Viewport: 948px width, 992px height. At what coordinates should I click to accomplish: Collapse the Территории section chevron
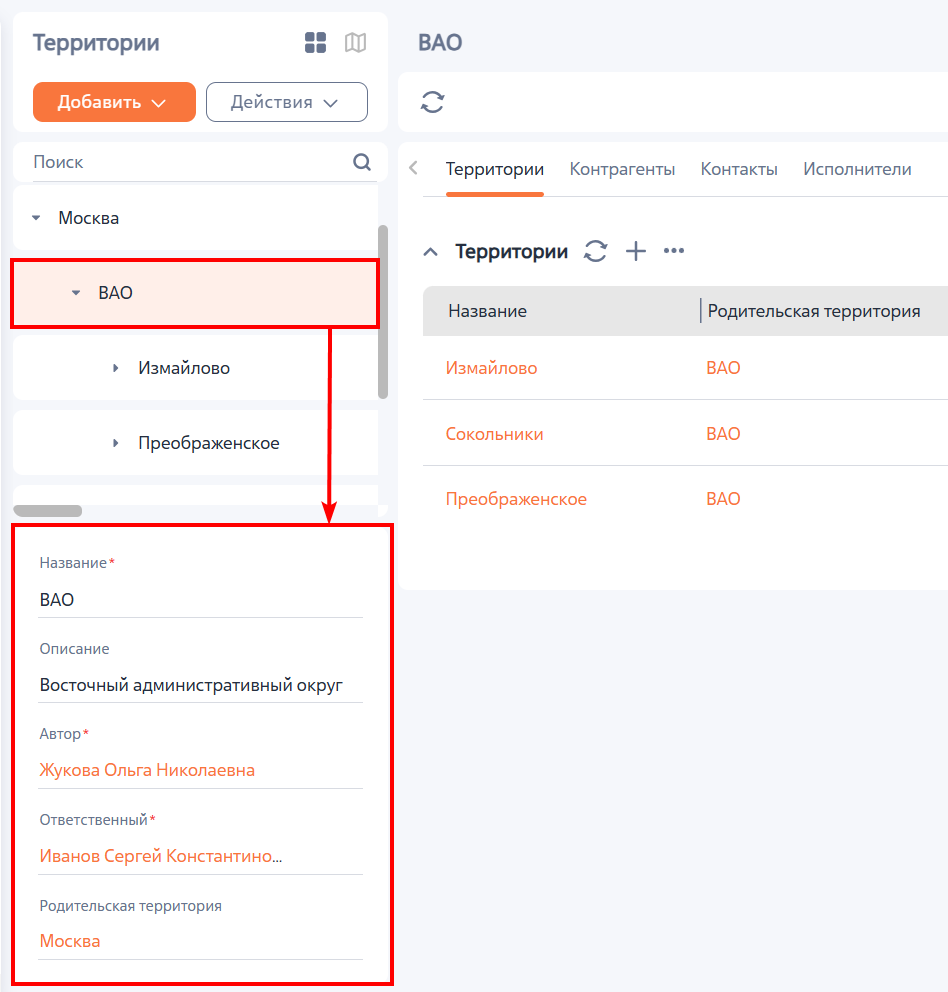[430, 252]
